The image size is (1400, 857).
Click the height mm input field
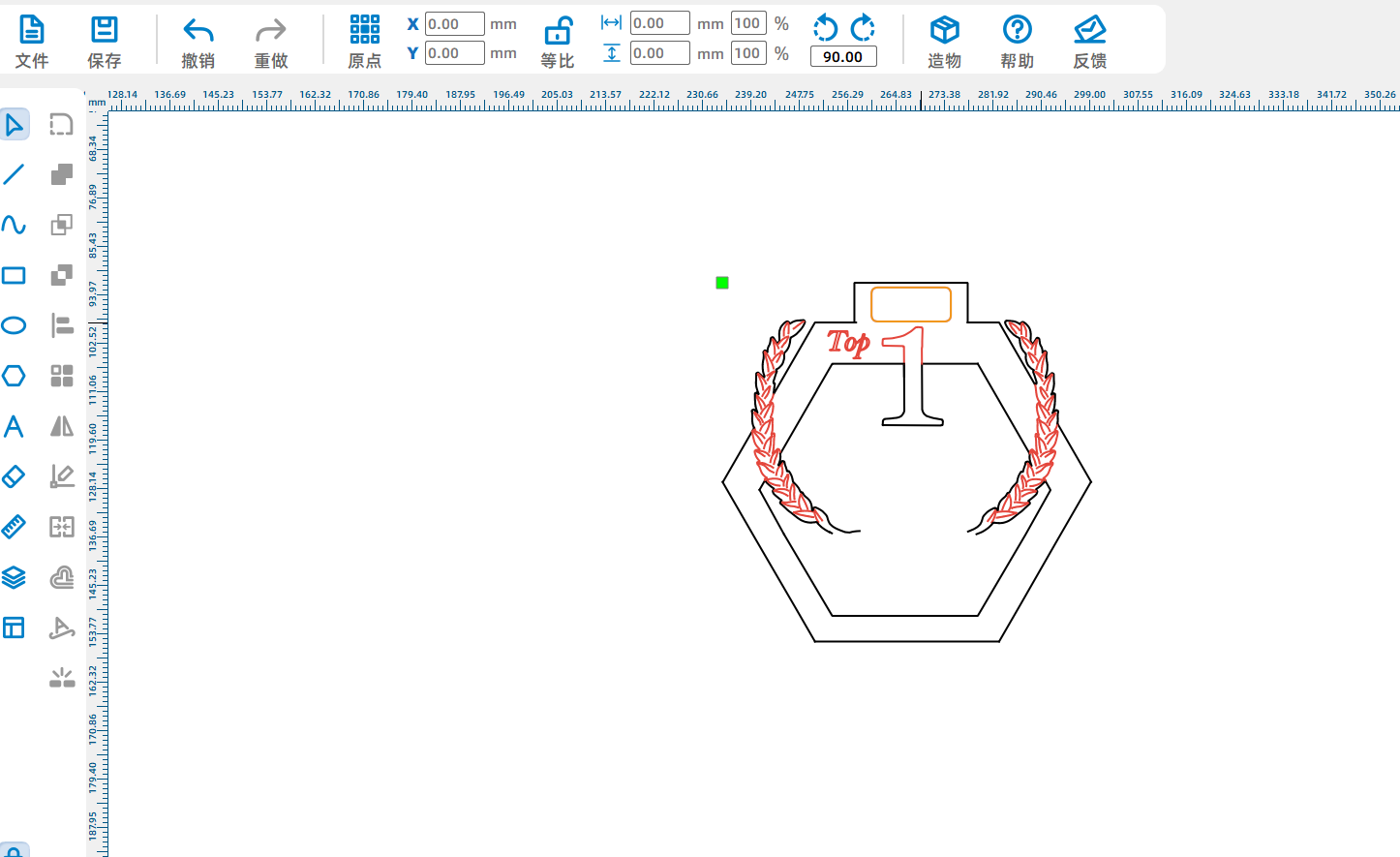(660, 53)
